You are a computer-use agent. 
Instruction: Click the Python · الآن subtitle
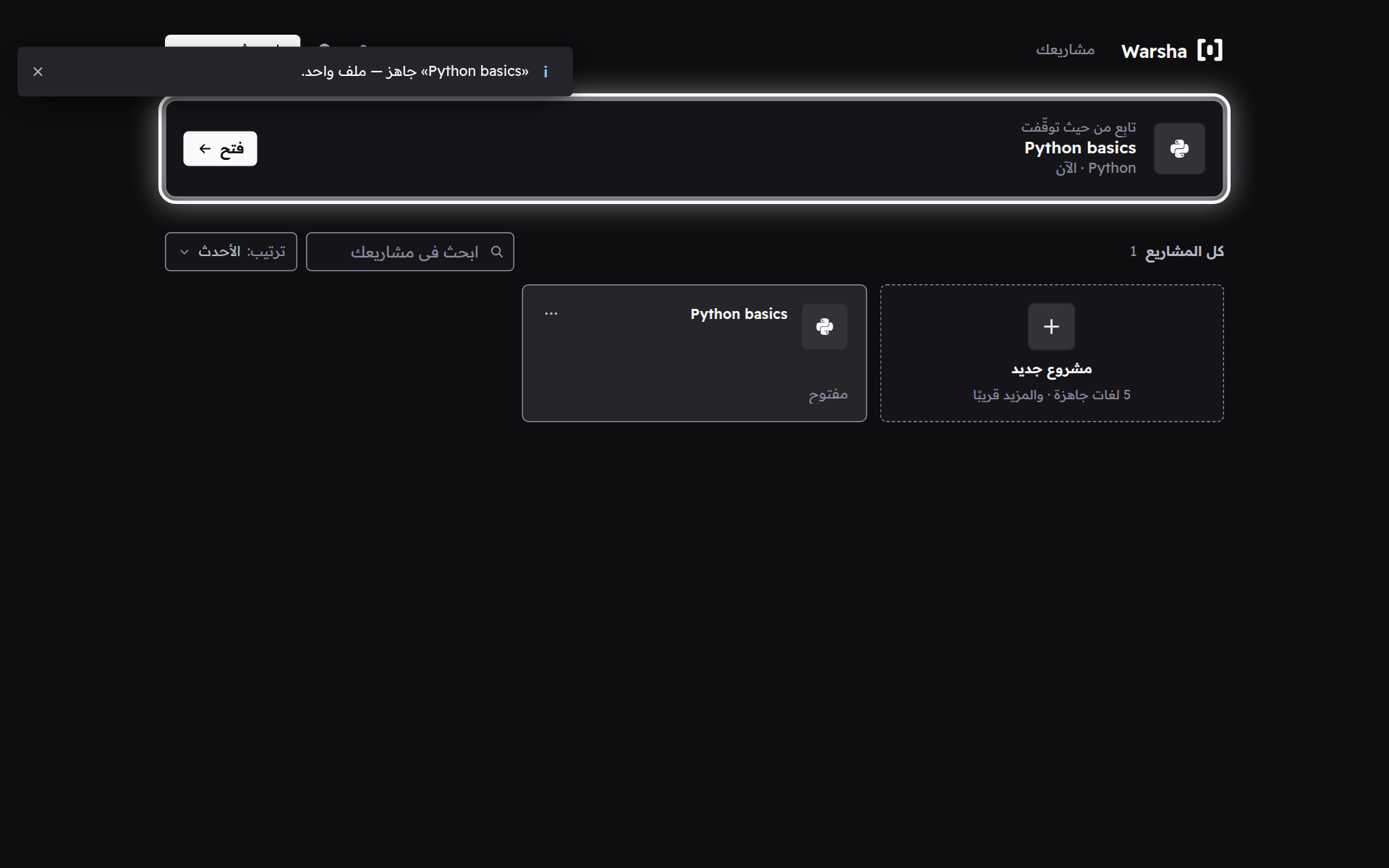pyautogui.click(x=1096, y=168)
